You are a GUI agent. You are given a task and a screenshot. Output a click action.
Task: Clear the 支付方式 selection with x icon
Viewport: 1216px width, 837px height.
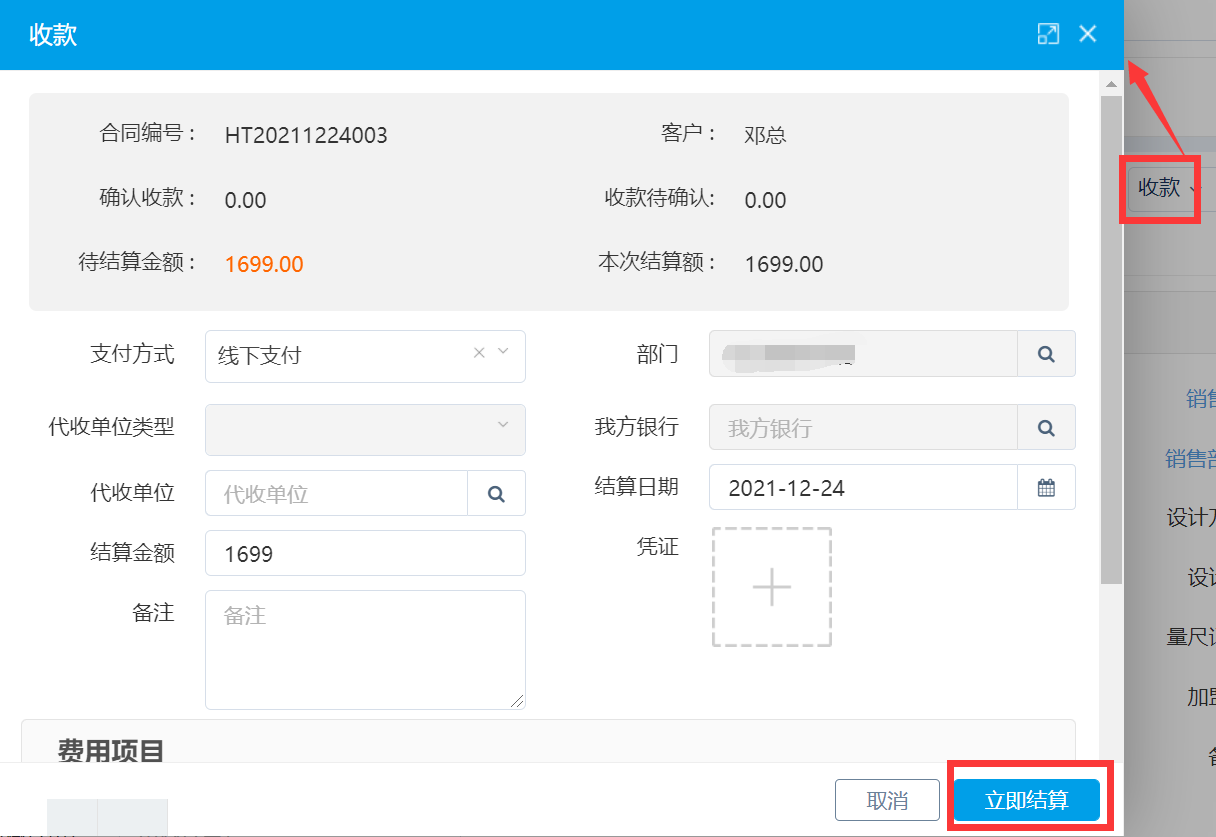pos(479,352)
